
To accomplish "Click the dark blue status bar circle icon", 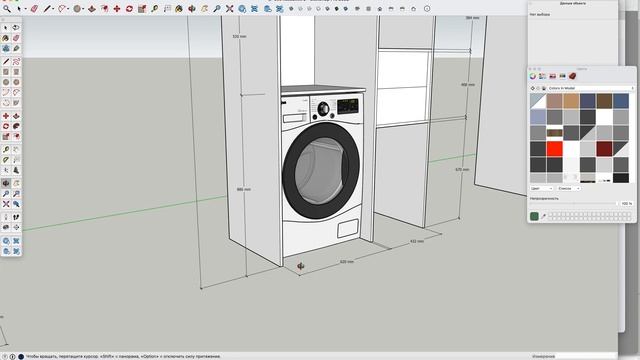I will pyautogui.click(x=21, y=357).
